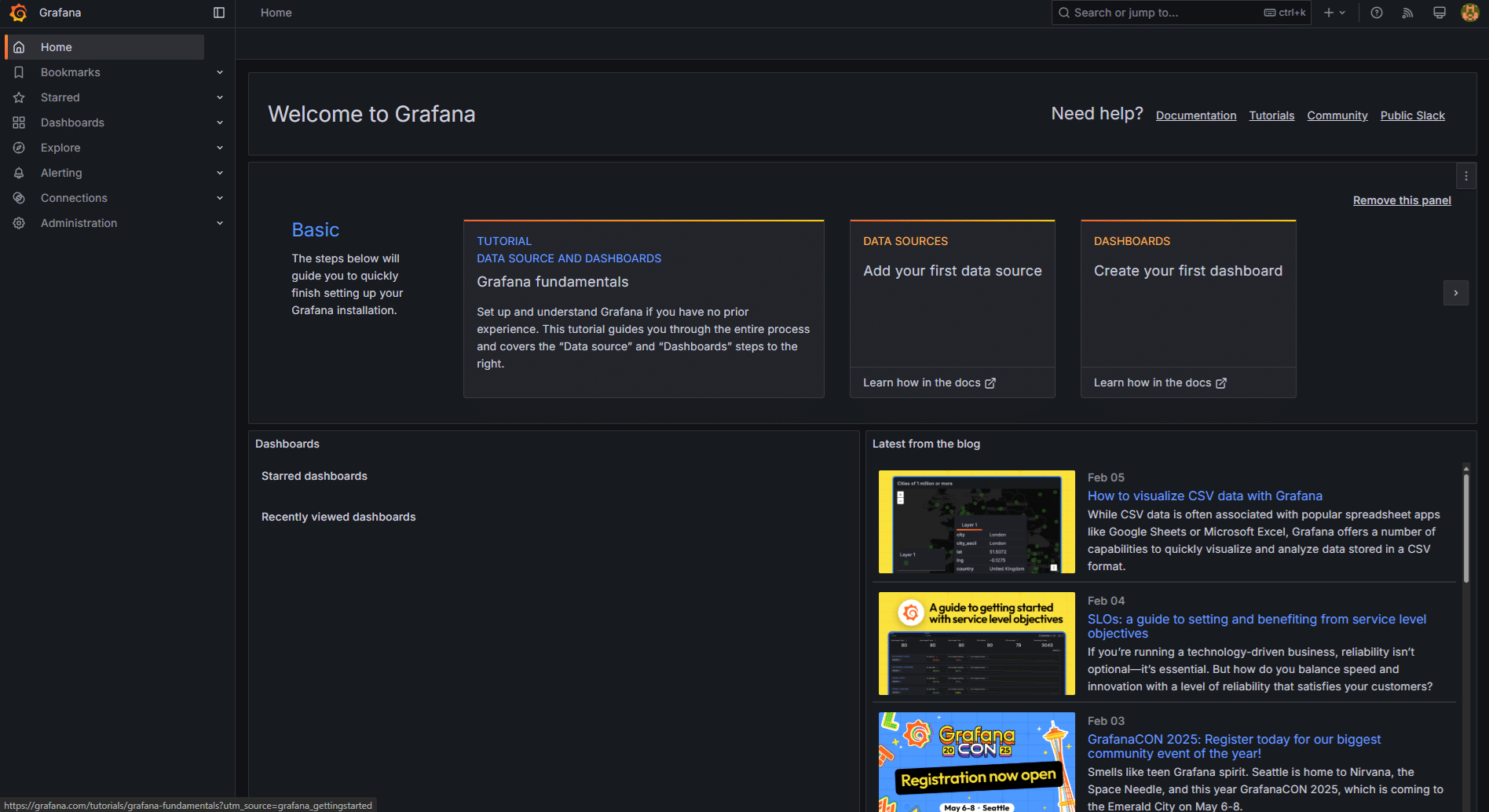Click the kiosk mode monitor icon
1489x812 pixels.
(x=1440, y=13)
